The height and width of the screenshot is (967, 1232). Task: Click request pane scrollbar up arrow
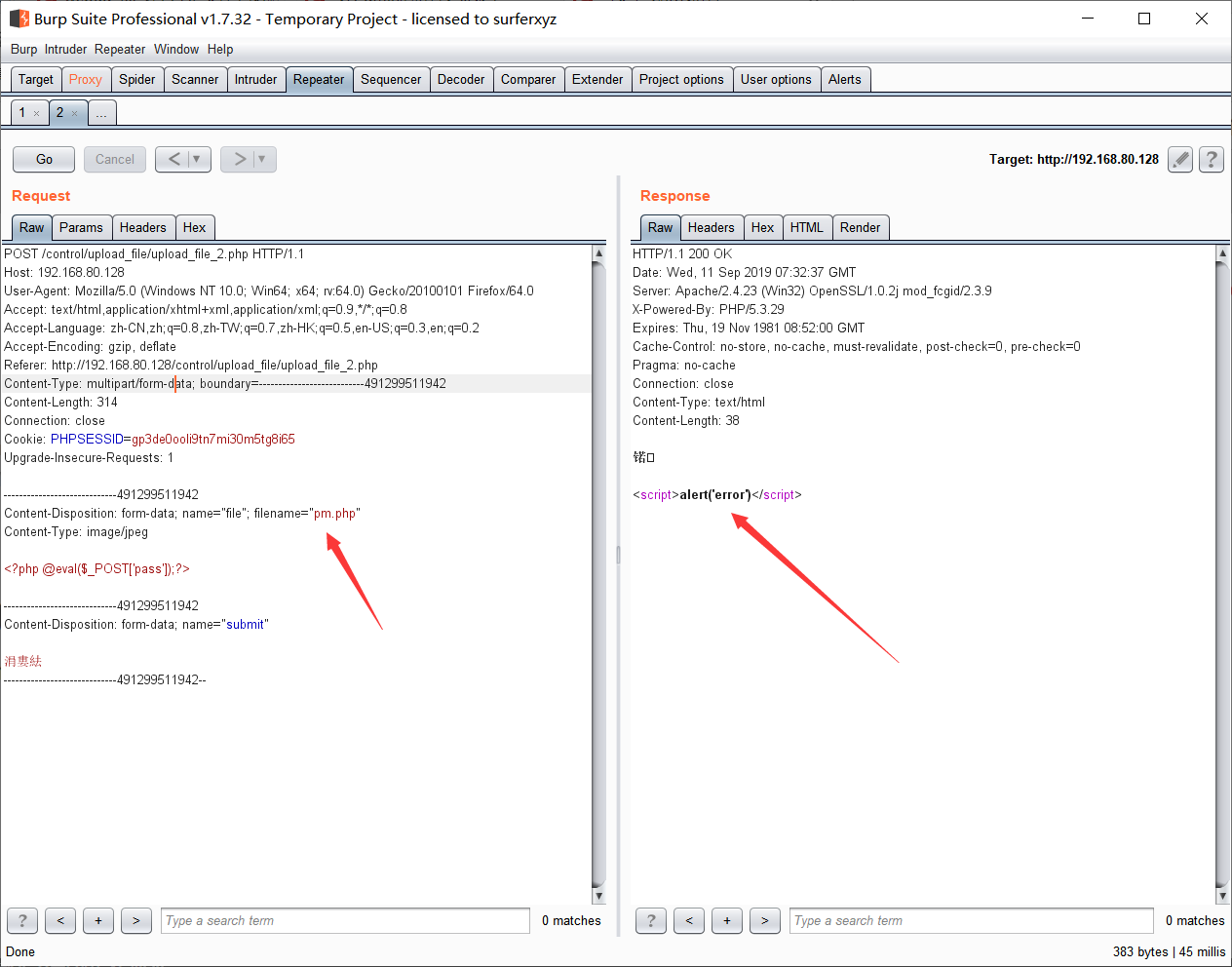pos(598,252)
